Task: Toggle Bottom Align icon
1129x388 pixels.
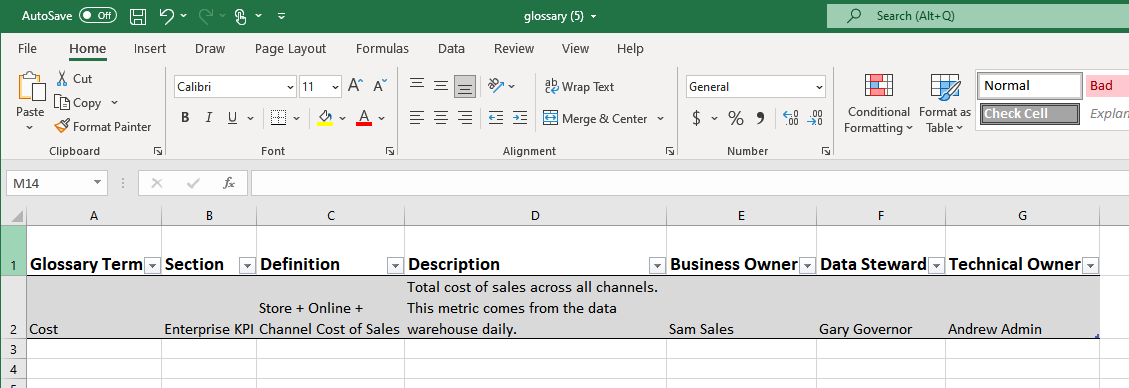Action: (x=464, y=86)
